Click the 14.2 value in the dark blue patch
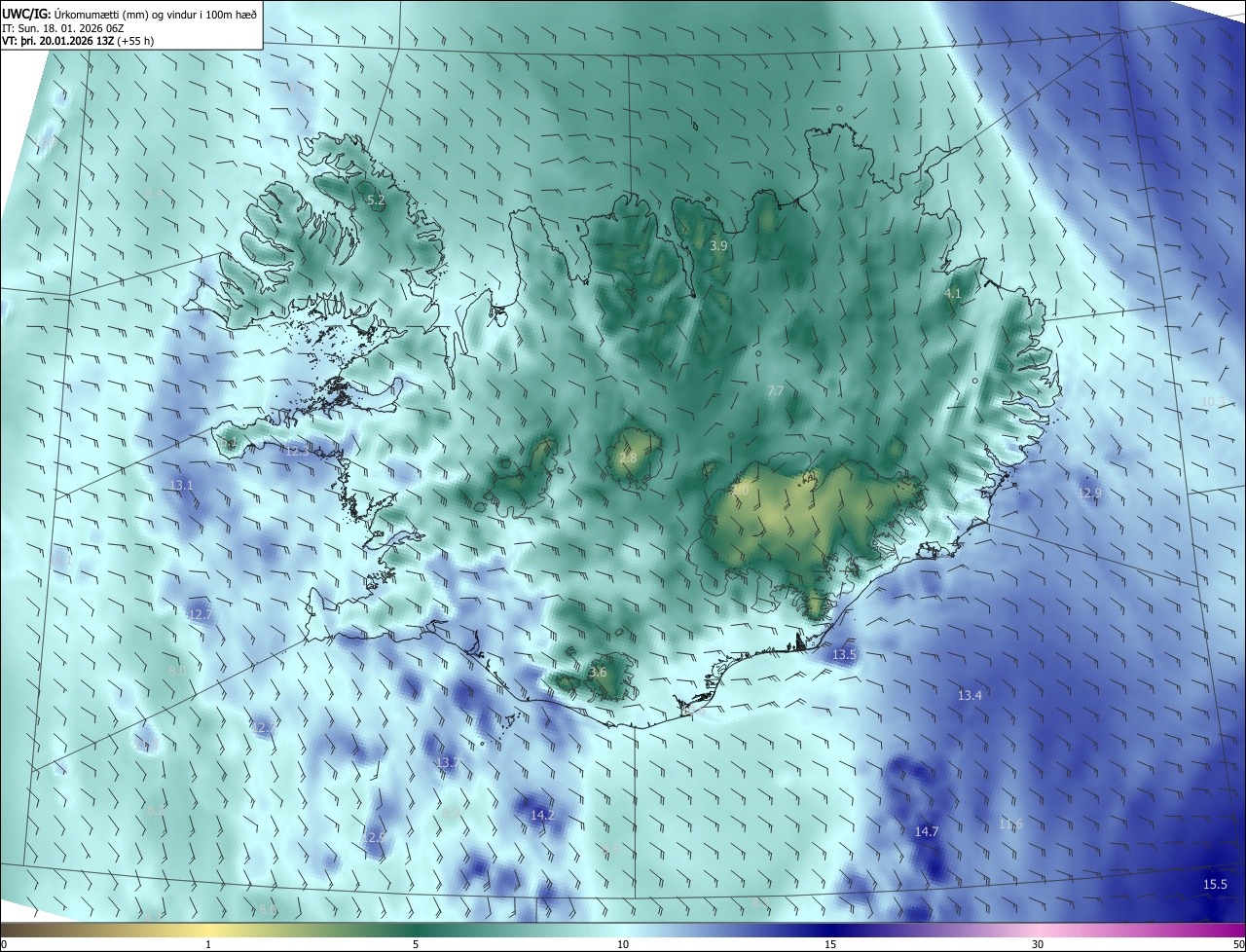Image resolution: width=1246 pixels, height=952 pixels. coord(542,815)
